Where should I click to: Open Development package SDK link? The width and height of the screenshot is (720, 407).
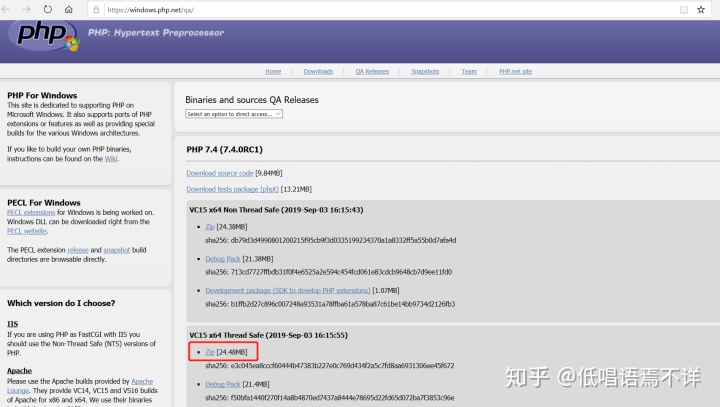point(287,291)
